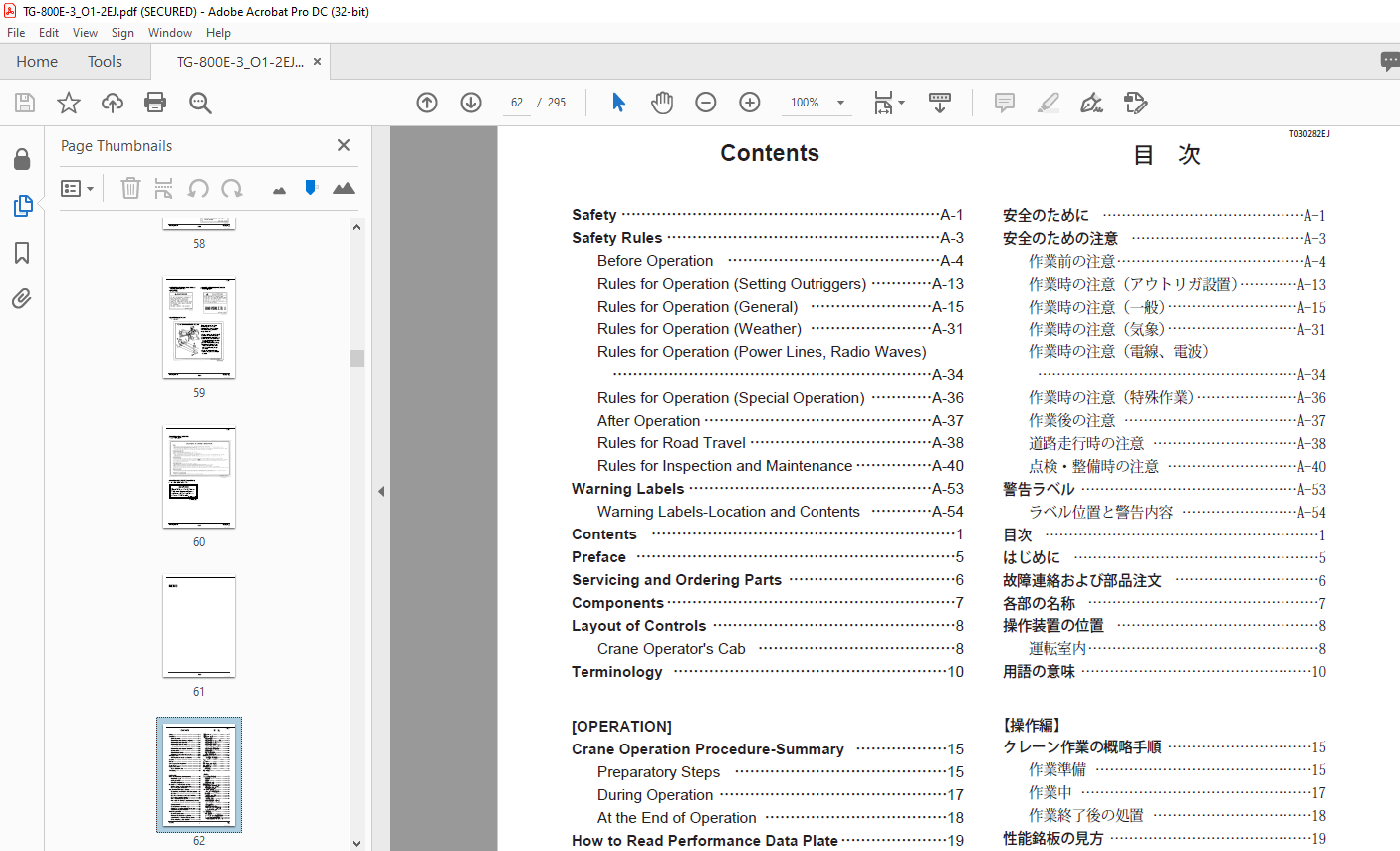Image resolution: width=1400 pixels, height=851 pixels.
Task: Bookmark document with star icon
Action: tap(69, 103)
